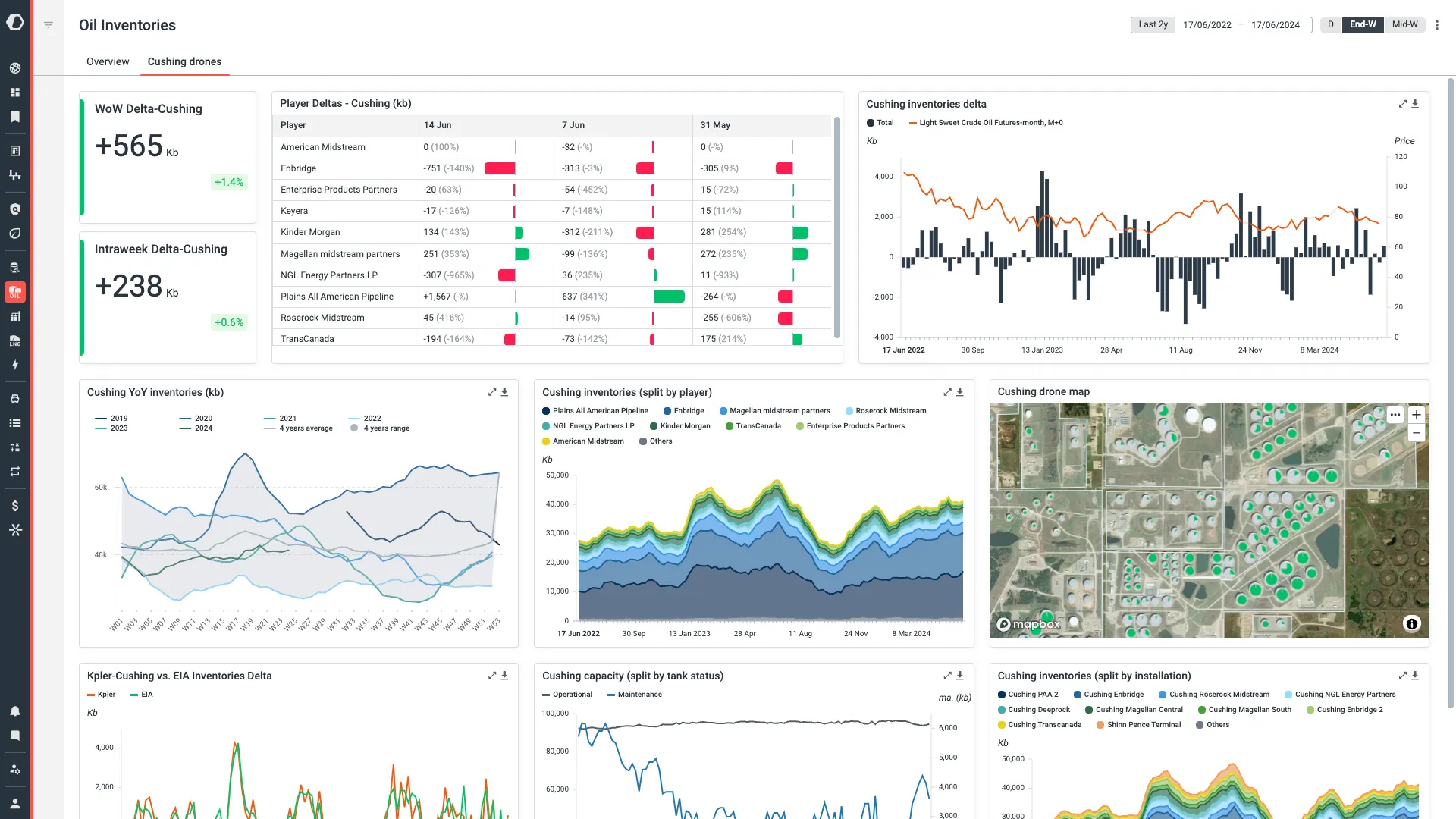The height and width of the screenshot is (819, 1456).
Task: Open the dashboards grid icon in sidebar
Action: click(15, 93)
